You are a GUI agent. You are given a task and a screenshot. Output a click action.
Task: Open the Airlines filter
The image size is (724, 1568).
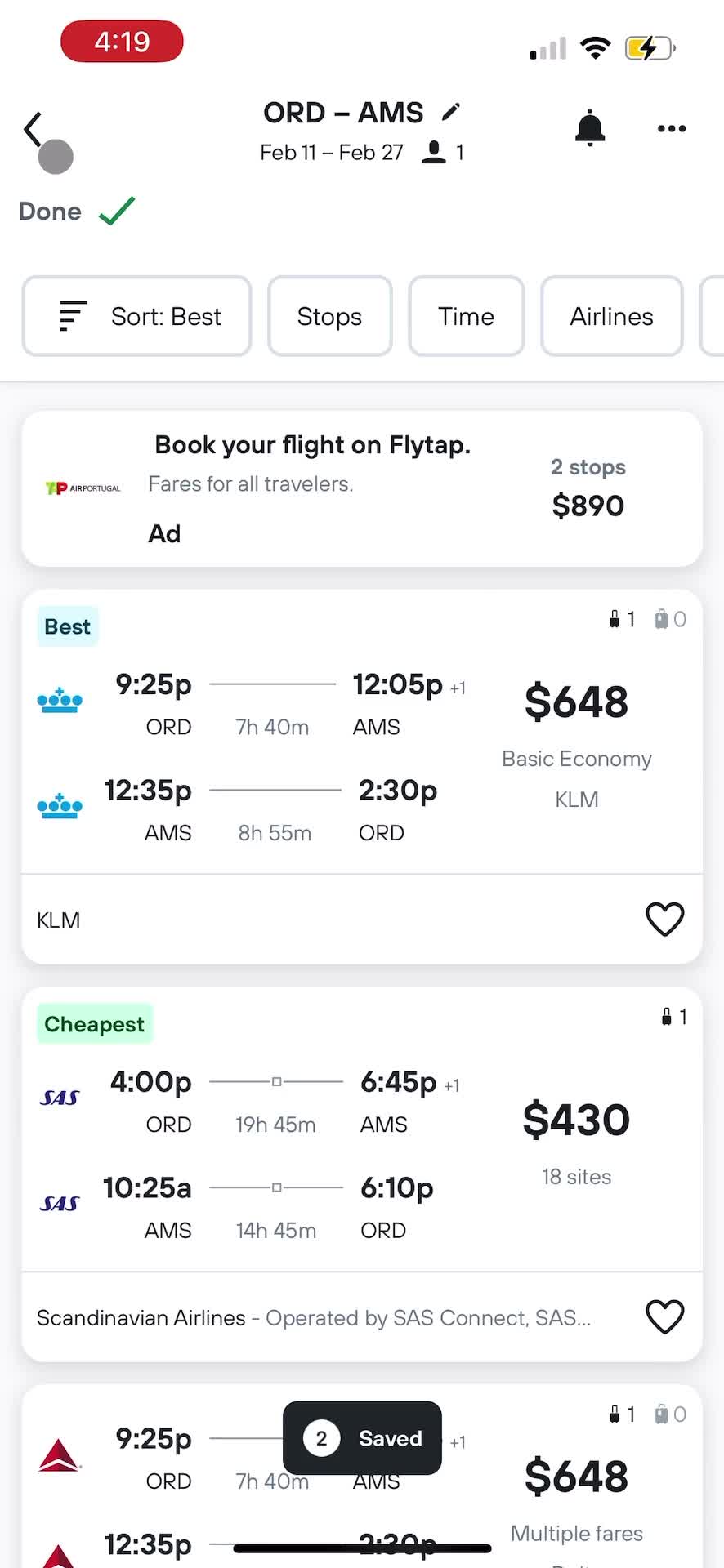point(610,316)
